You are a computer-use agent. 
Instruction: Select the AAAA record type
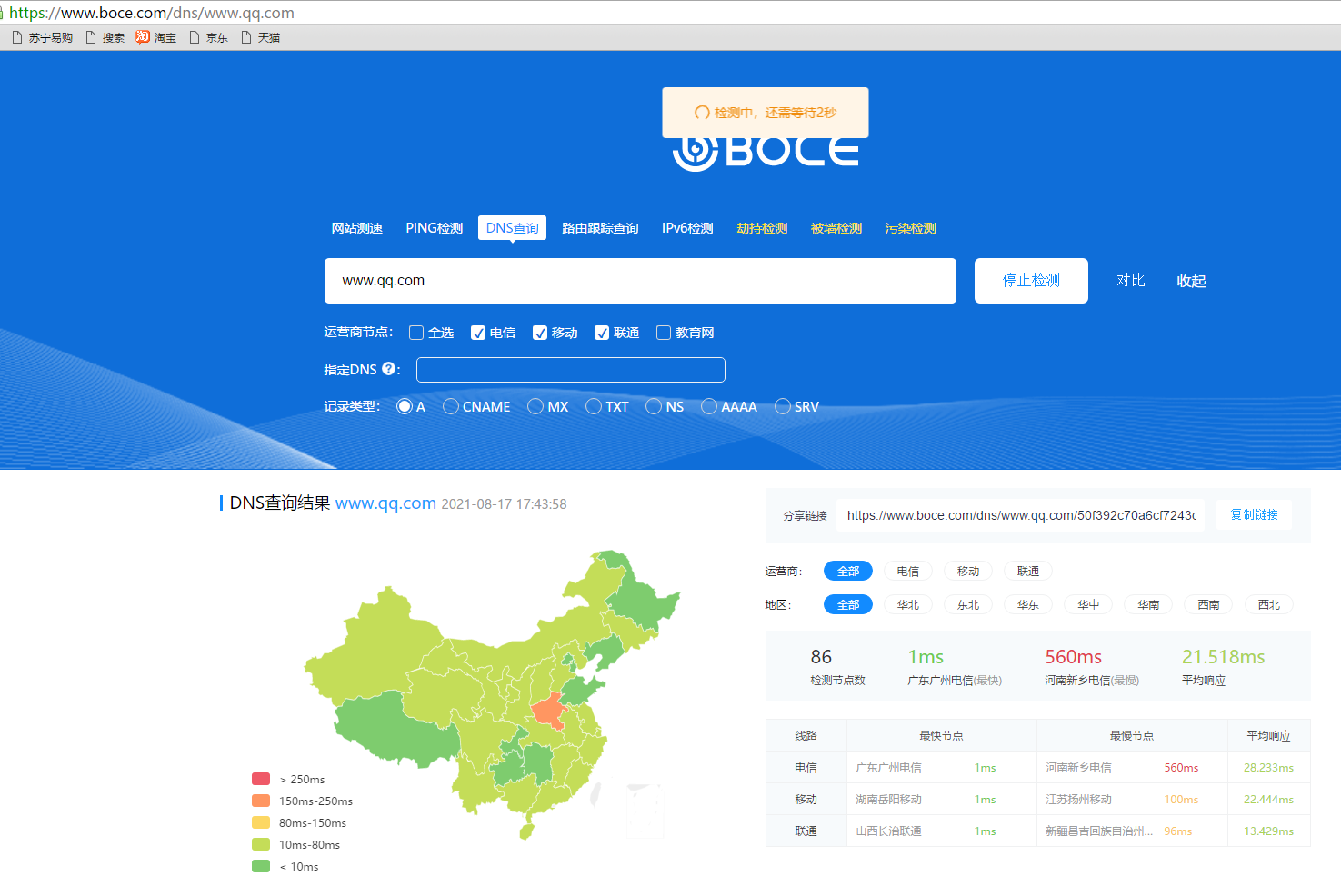point(709,406)
